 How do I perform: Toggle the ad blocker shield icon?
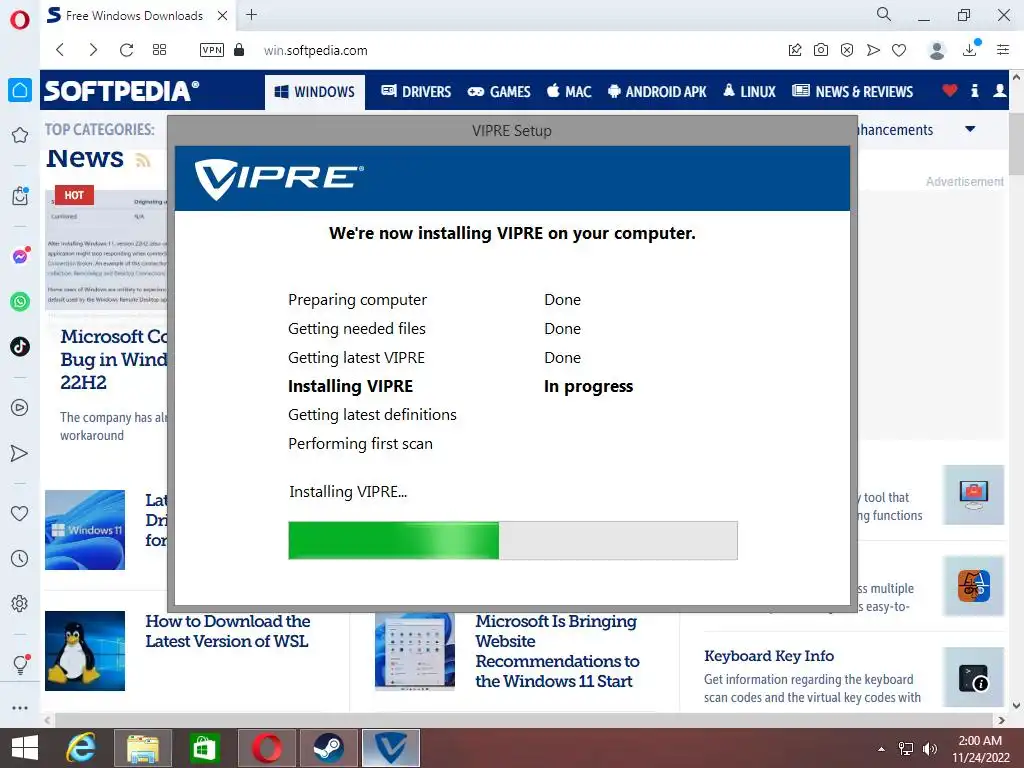point(847,50)
